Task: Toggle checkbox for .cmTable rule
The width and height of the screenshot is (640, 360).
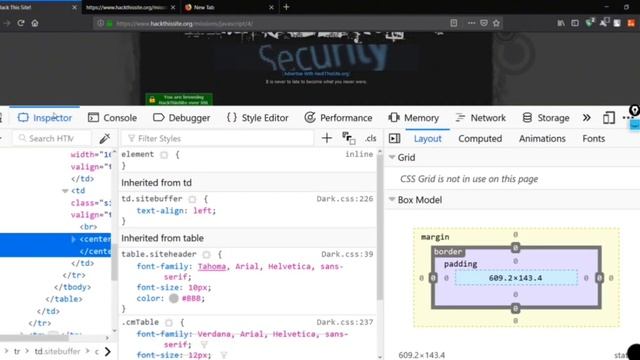Action: (169, 322)
